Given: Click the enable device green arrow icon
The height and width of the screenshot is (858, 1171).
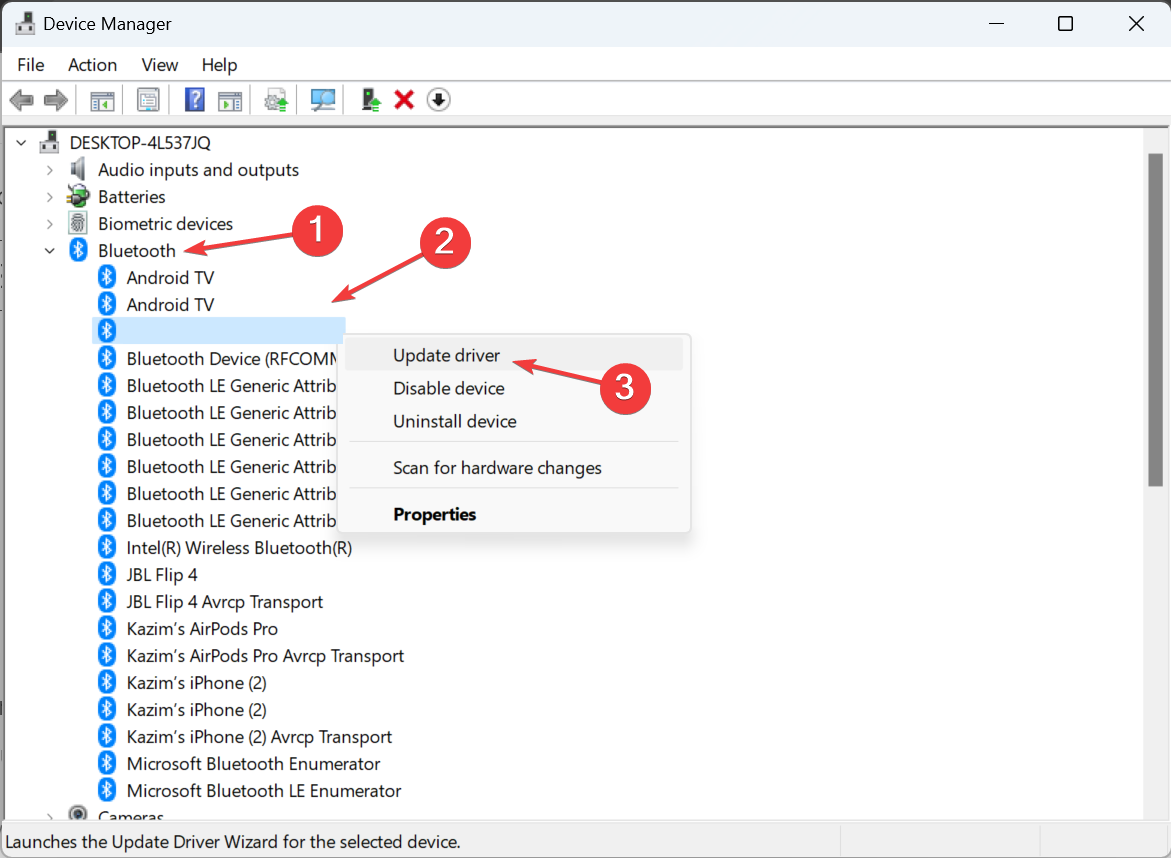Looking at the screenshot, I should tap(370, 100).
